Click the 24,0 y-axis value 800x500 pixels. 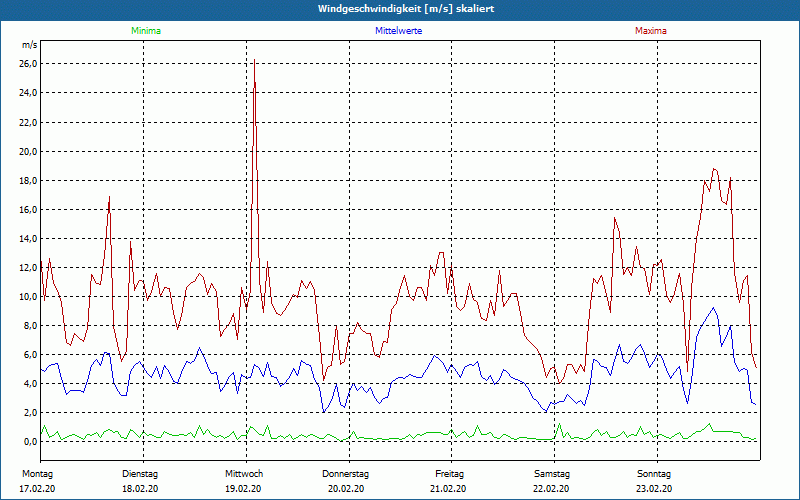point(29,93)
